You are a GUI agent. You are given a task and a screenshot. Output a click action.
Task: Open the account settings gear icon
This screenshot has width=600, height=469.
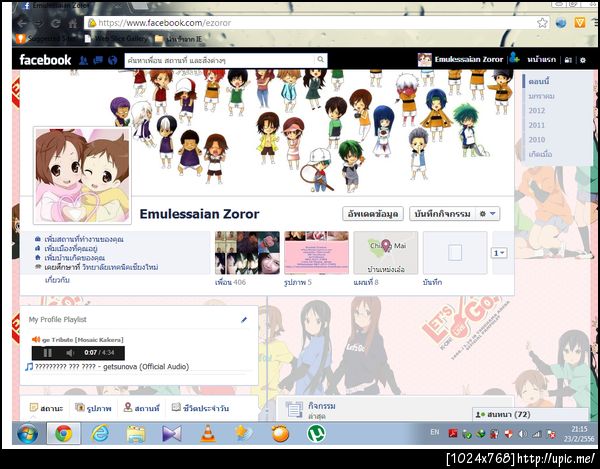[582, 60]
